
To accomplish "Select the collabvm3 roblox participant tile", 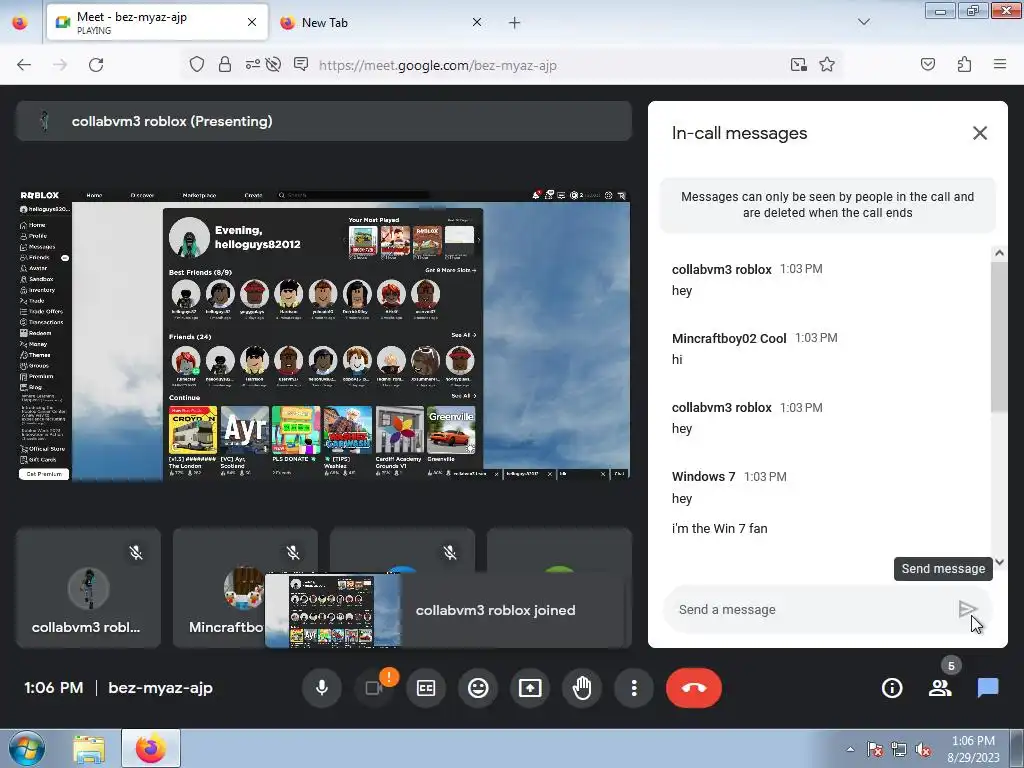I will 88,588.
